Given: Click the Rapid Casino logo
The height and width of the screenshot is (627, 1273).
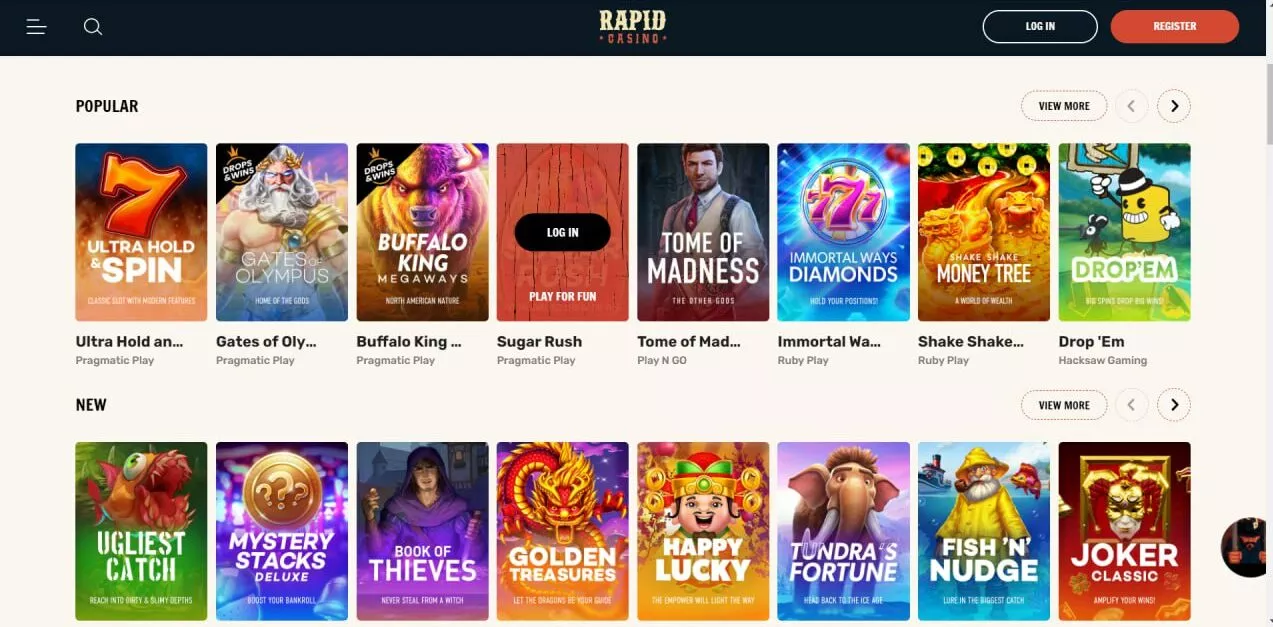Looking at the screenshot, I should click(x=633, y=27).
